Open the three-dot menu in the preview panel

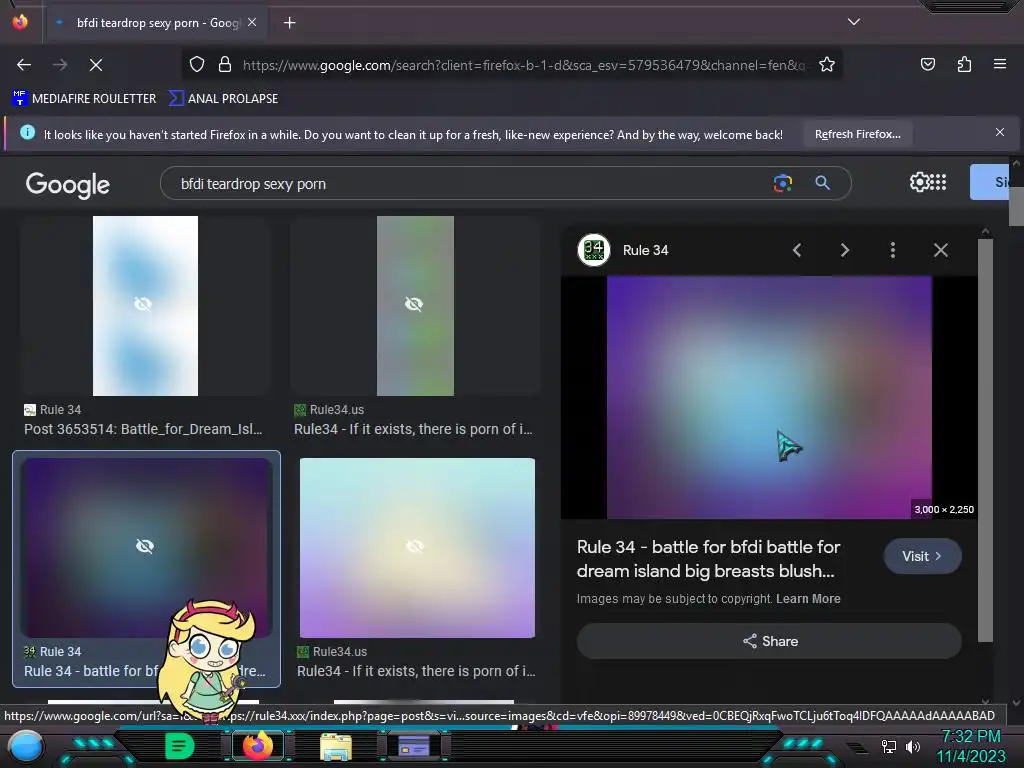(892, 250)
